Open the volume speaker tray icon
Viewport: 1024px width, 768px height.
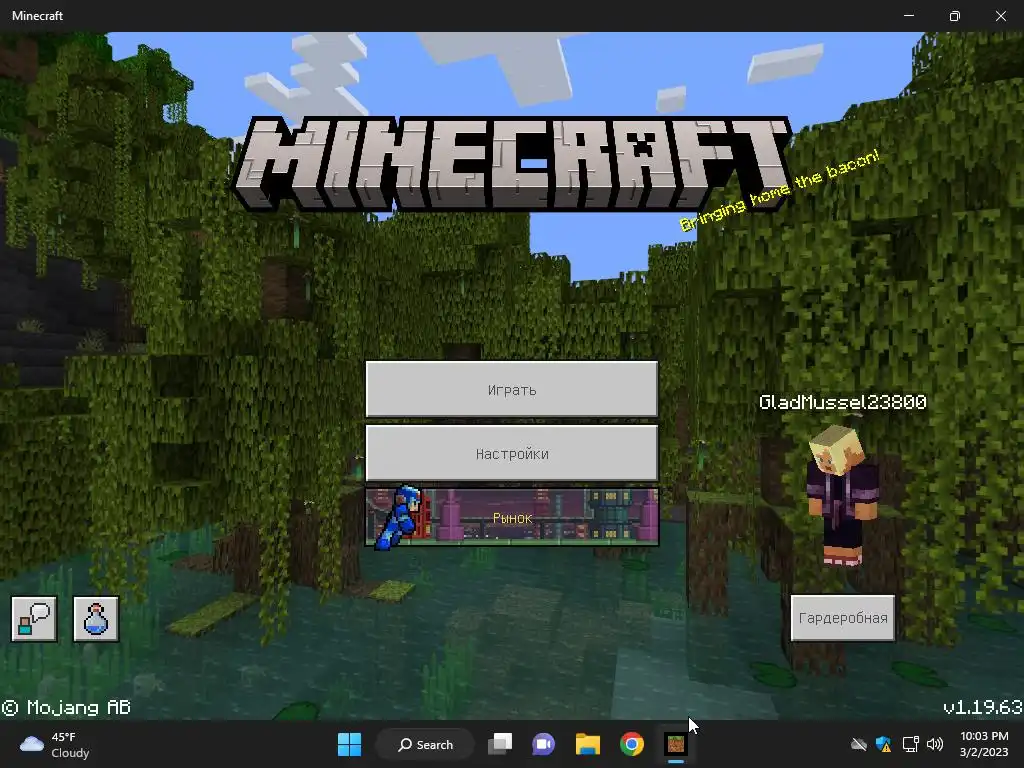(x=935, y=744)
